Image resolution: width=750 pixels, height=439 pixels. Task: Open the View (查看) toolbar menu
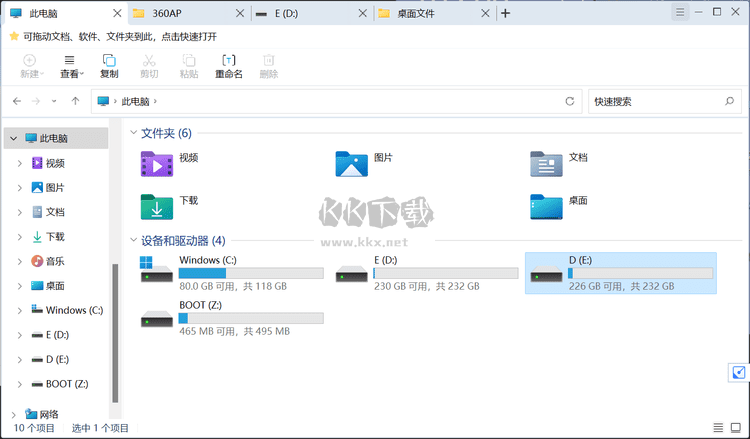click(x=70, y=66)
